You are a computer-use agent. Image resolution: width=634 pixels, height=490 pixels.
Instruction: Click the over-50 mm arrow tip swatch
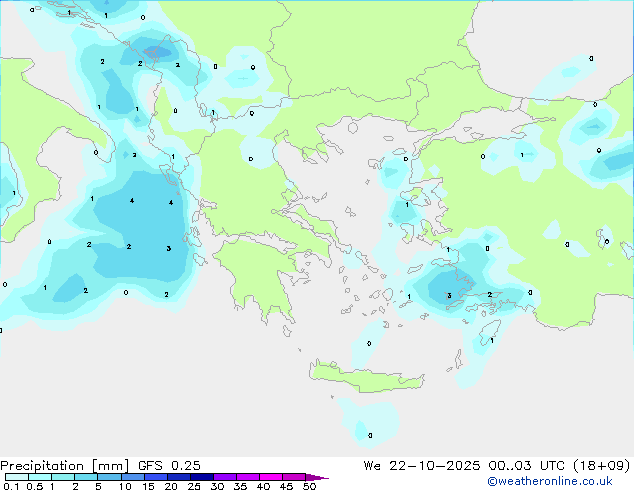(x=316, y=477)
